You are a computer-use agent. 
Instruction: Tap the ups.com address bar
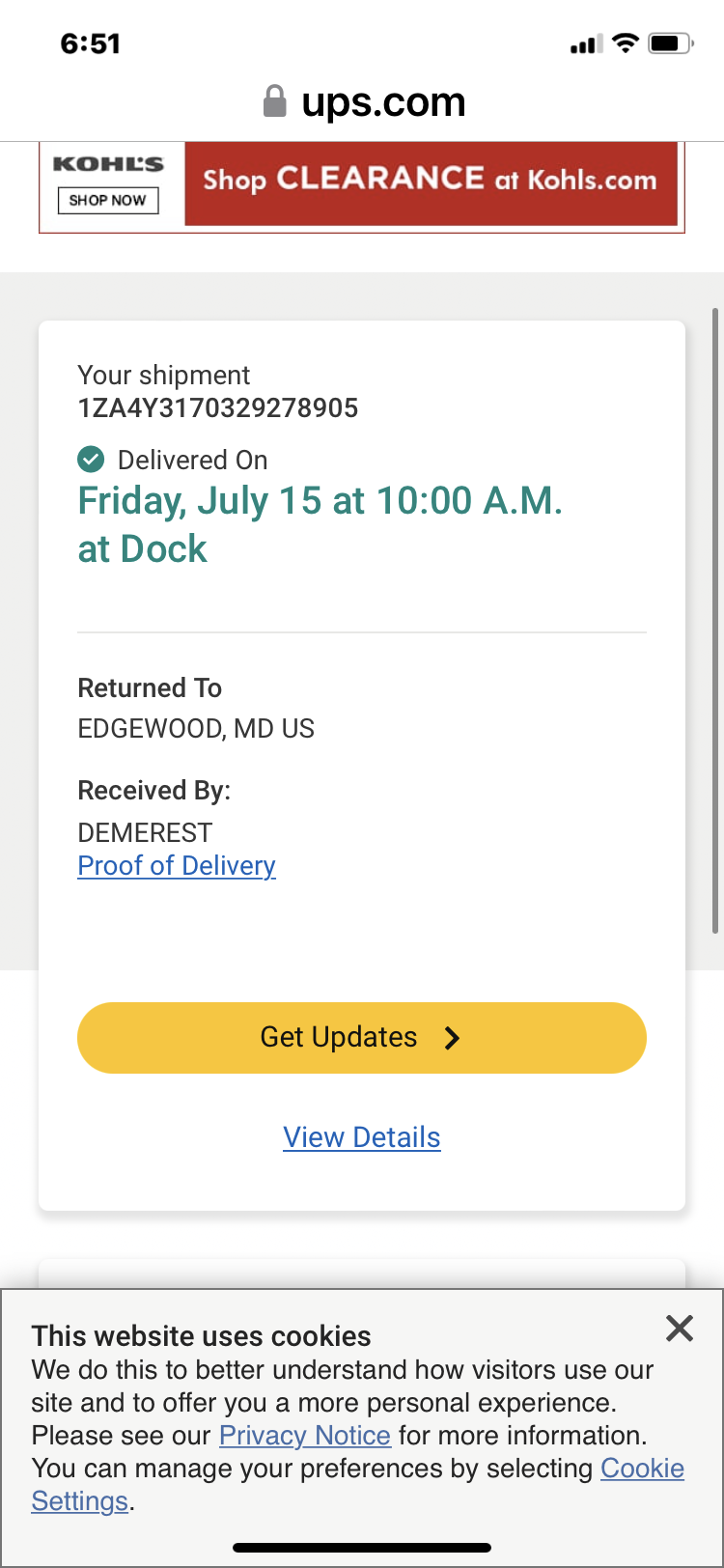pyautogui.click(x=383, y=102)
